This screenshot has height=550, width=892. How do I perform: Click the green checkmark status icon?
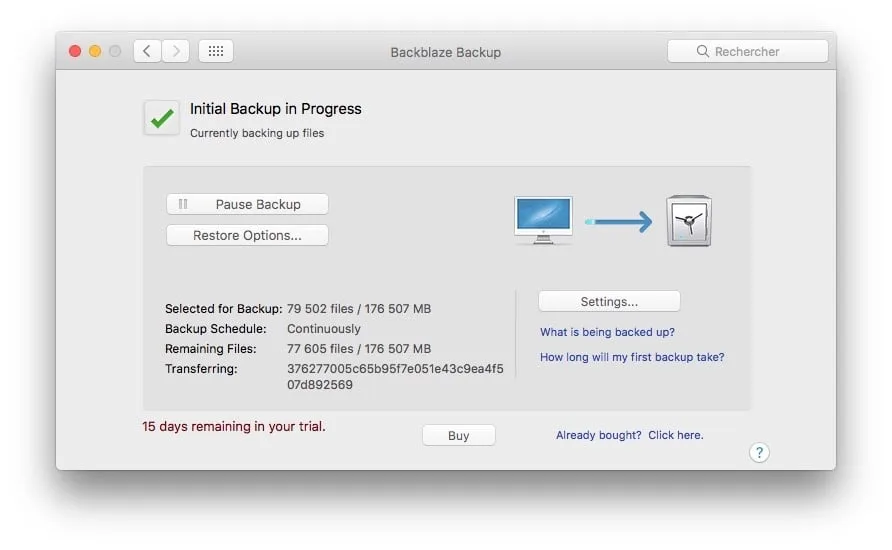[x=162, y=118]
